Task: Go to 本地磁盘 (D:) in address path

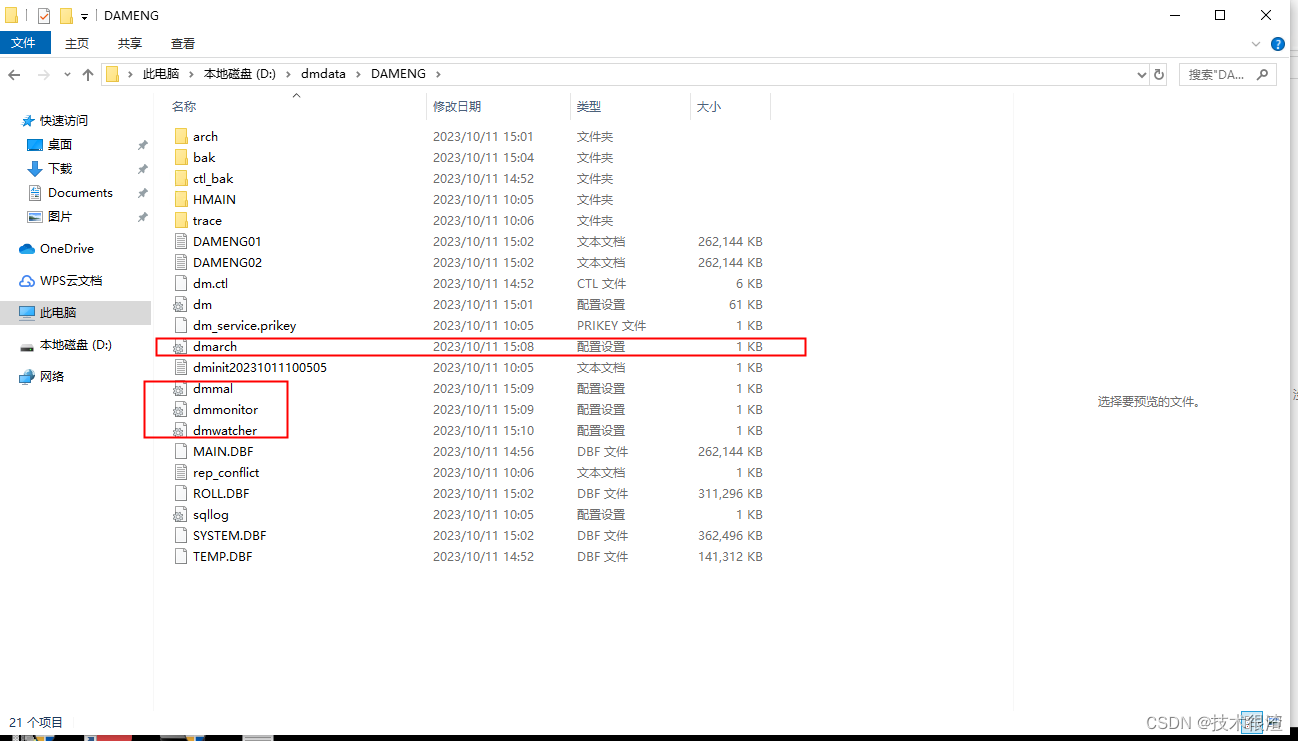Action: pos(240,74)
